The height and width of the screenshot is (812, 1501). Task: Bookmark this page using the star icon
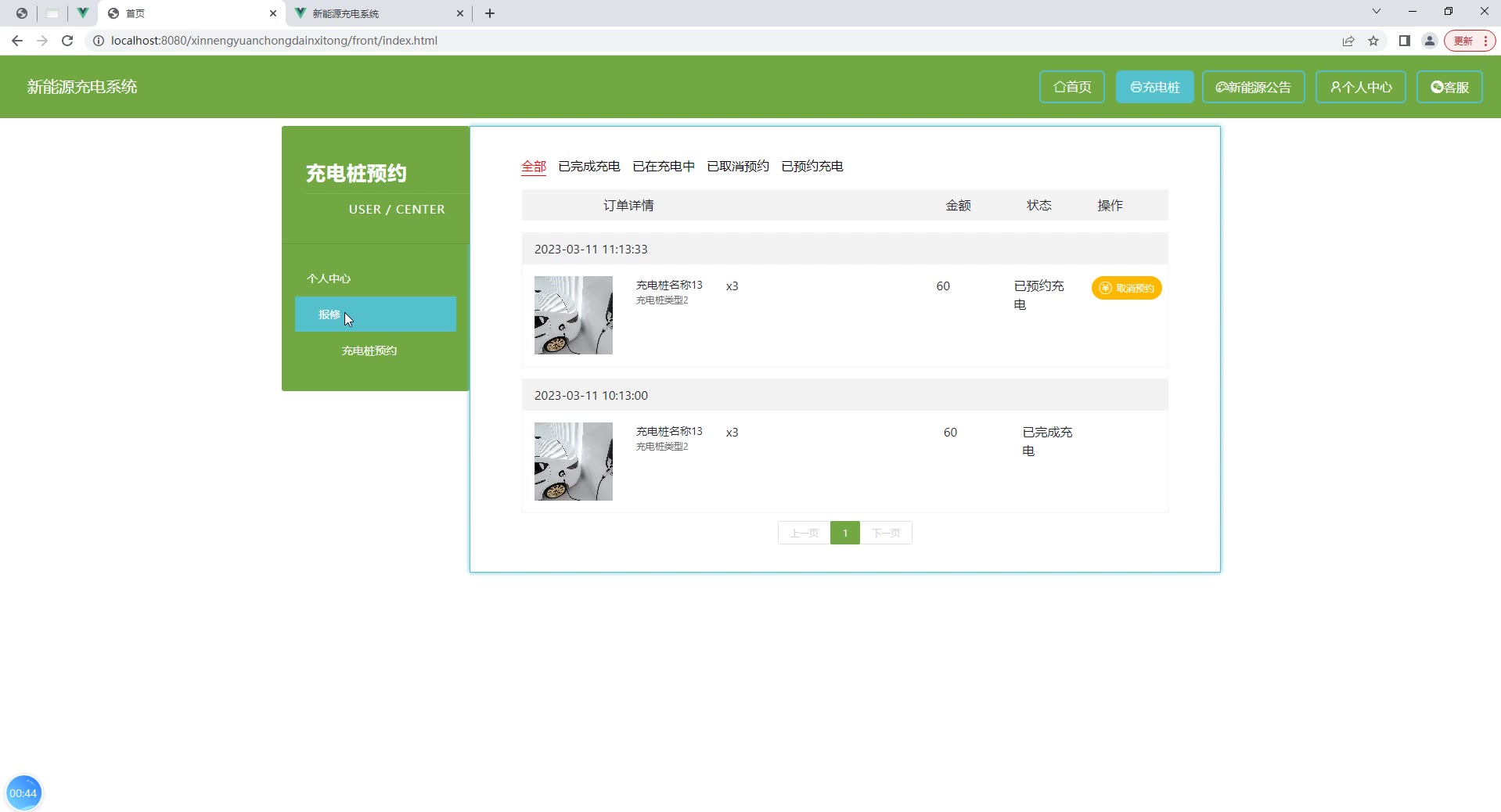pyautogui.click(x=1373, y=41)
